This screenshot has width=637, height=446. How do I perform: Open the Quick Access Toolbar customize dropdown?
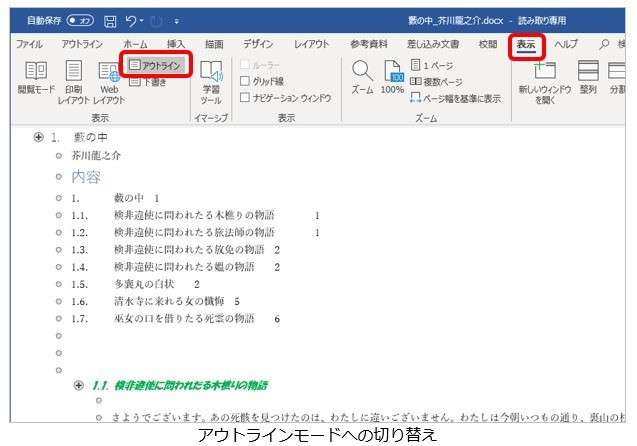click(x=177, y=20)
